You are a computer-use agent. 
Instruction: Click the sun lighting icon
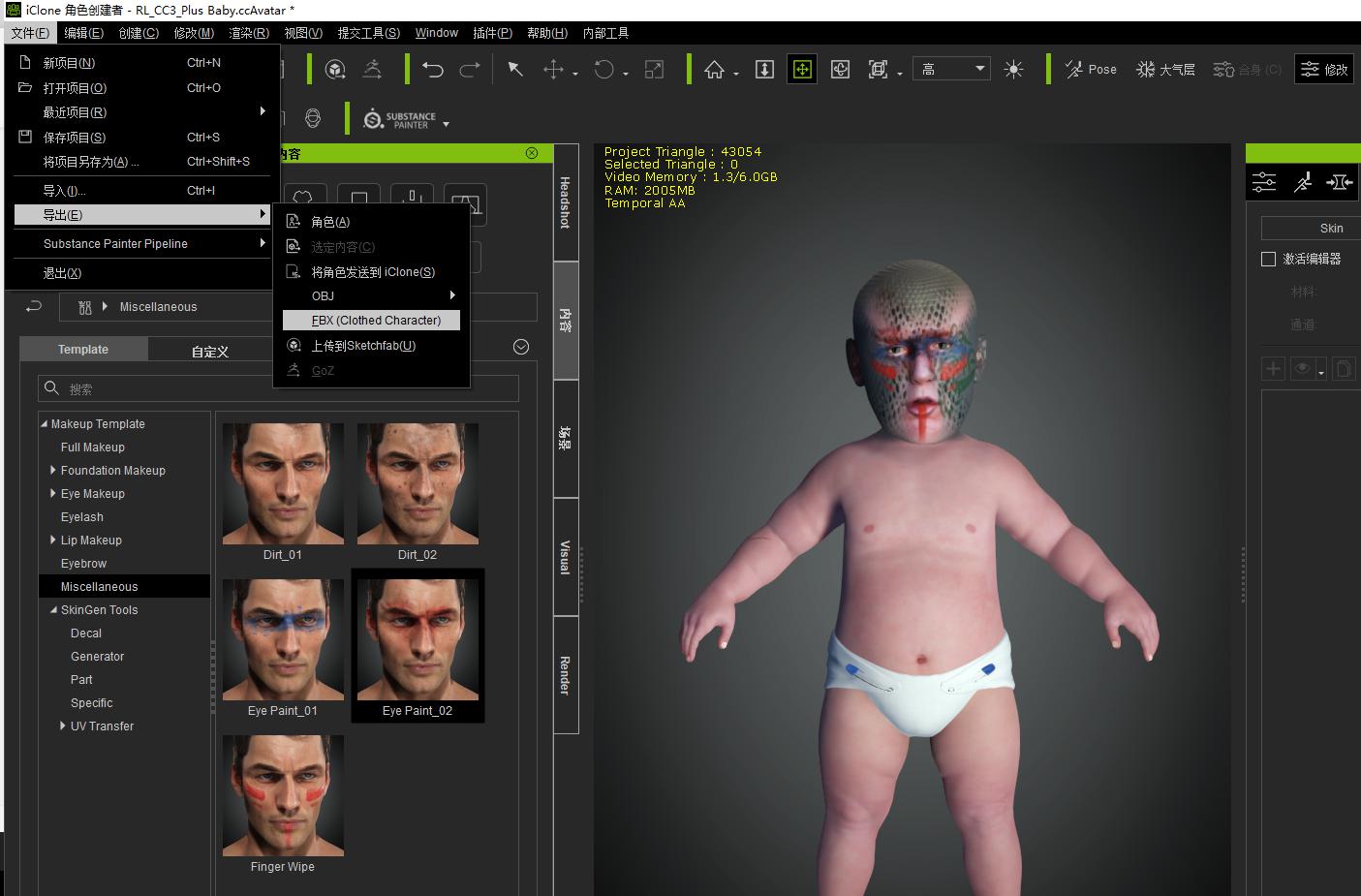pyautogui.click(x=1014, y=70)
